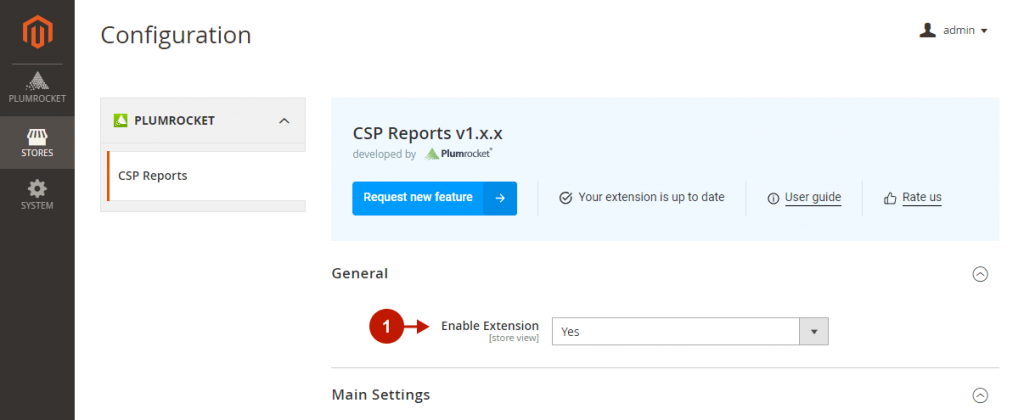This screenshot has height=420, width=1024.
Task: Open the Plumrocket sidebar menu
Action: (x=37, y=88)
